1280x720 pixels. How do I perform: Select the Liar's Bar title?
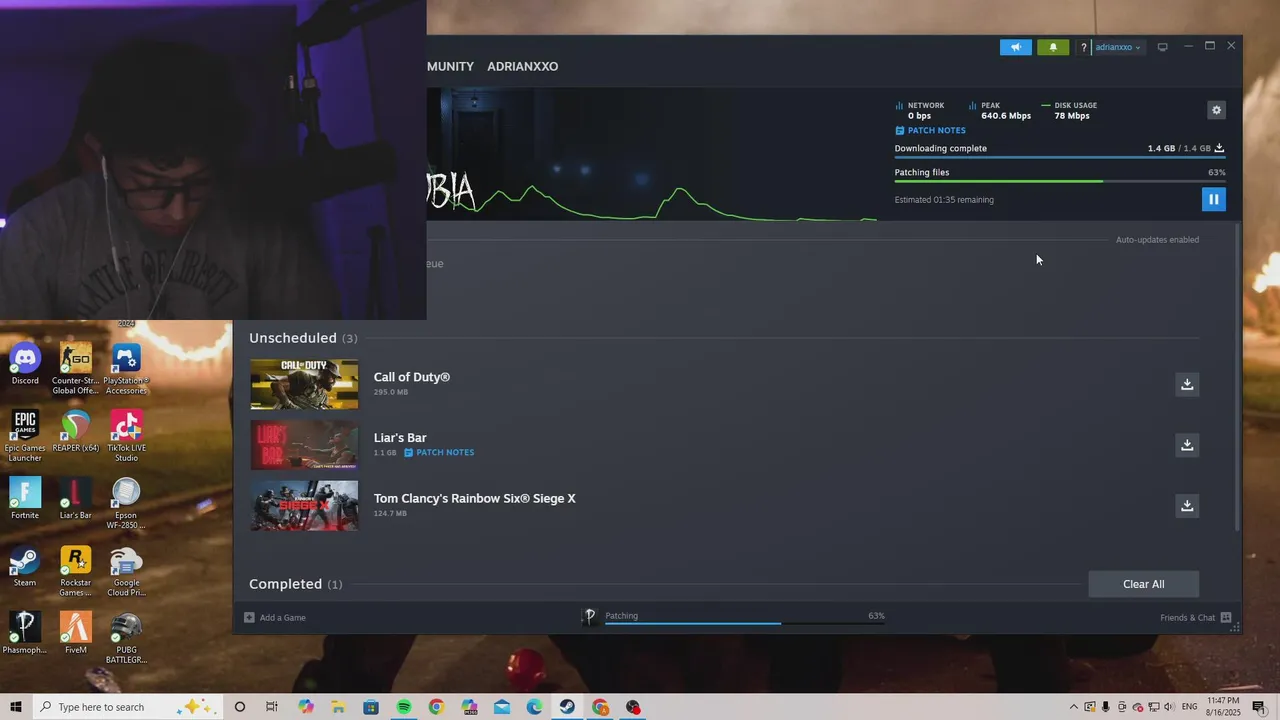click(x=400, y=438)
